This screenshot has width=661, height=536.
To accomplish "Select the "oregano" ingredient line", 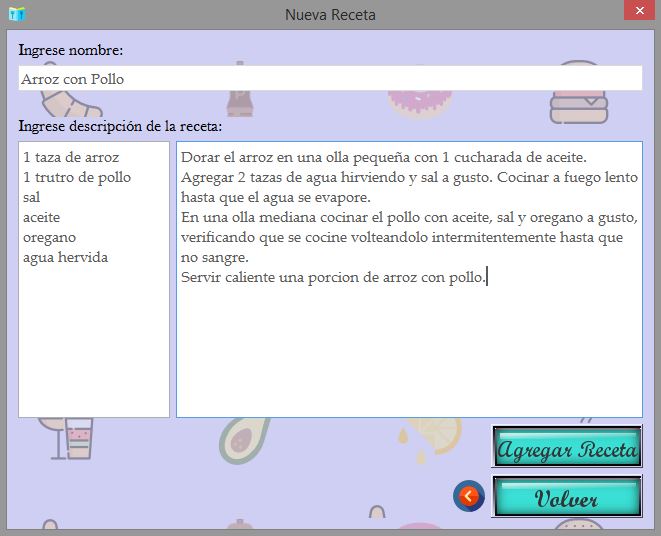I will (49, 237).
